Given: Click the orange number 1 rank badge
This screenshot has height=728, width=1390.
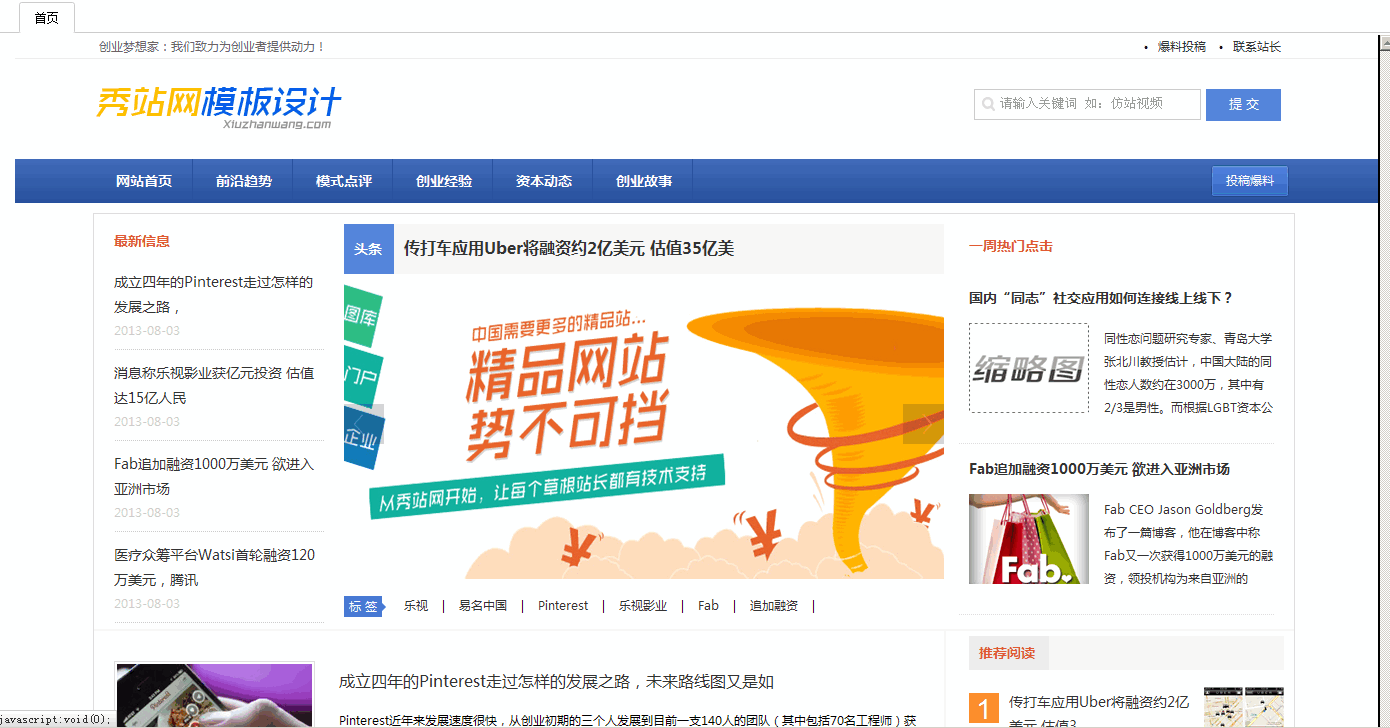Looking at the screenshot, I should [x=984, y=707].
